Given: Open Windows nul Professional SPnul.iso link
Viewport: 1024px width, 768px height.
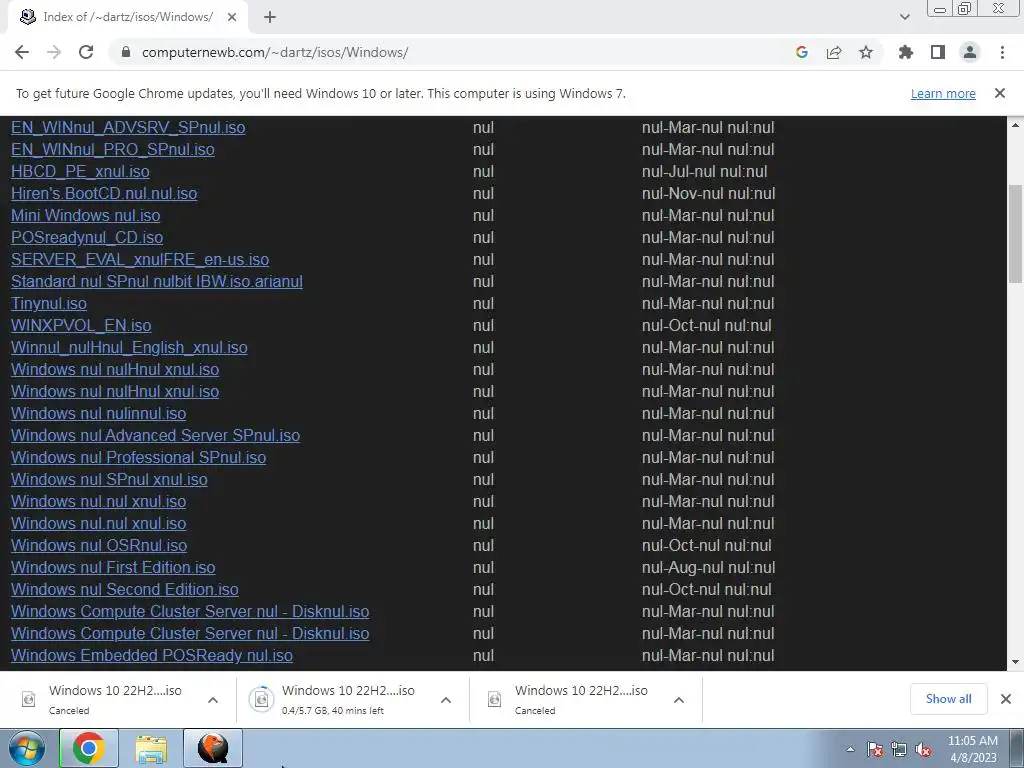Looking at the screenshot, I should [138, 457].
